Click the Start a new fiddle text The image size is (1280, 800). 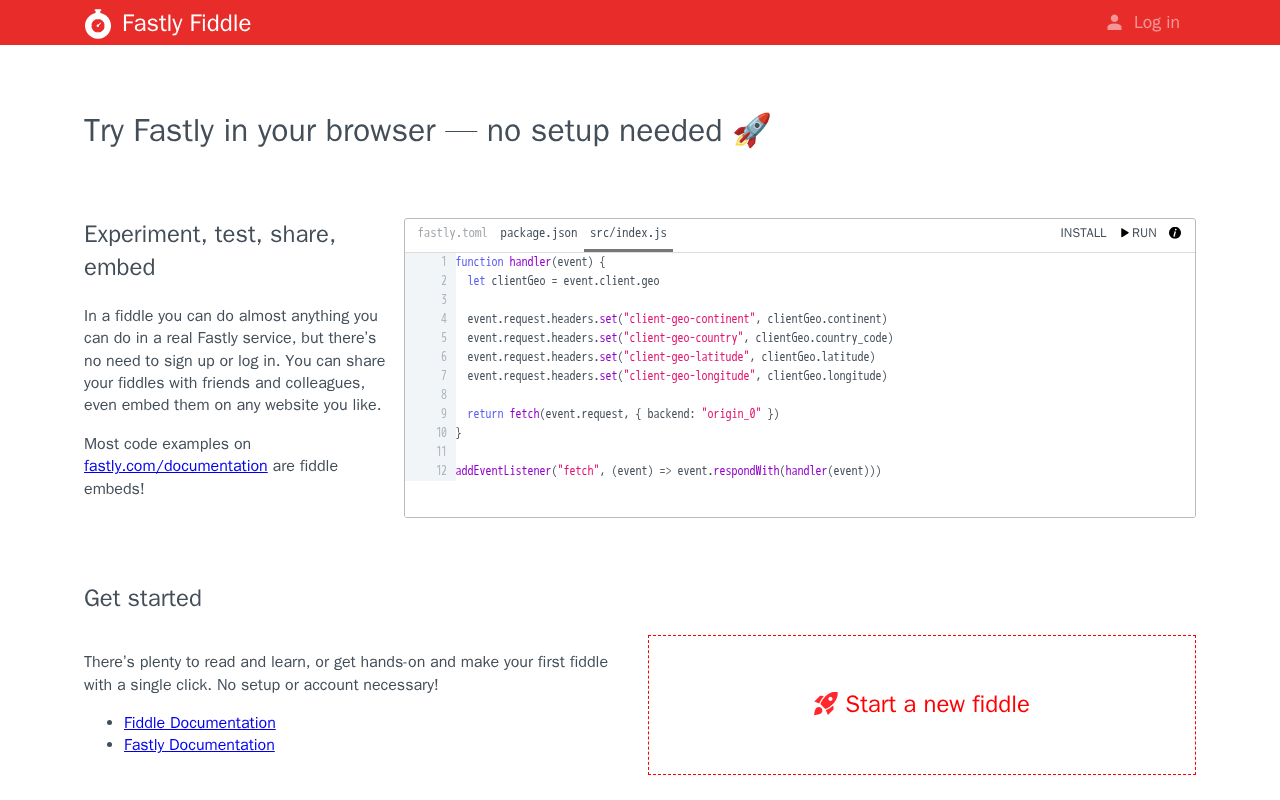[x=937, y=704]
